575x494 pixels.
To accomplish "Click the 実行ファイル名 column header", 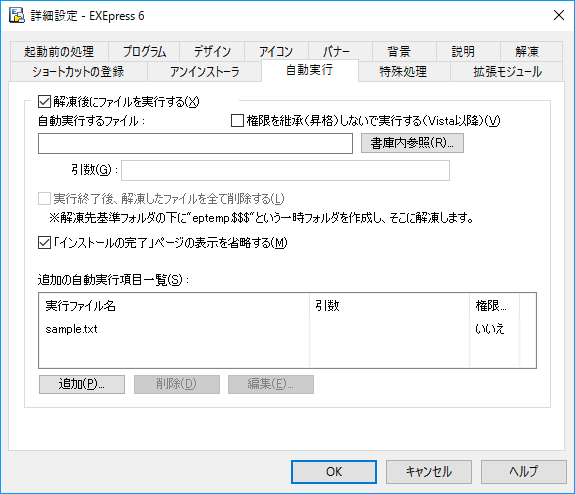I will click(174, 305).
